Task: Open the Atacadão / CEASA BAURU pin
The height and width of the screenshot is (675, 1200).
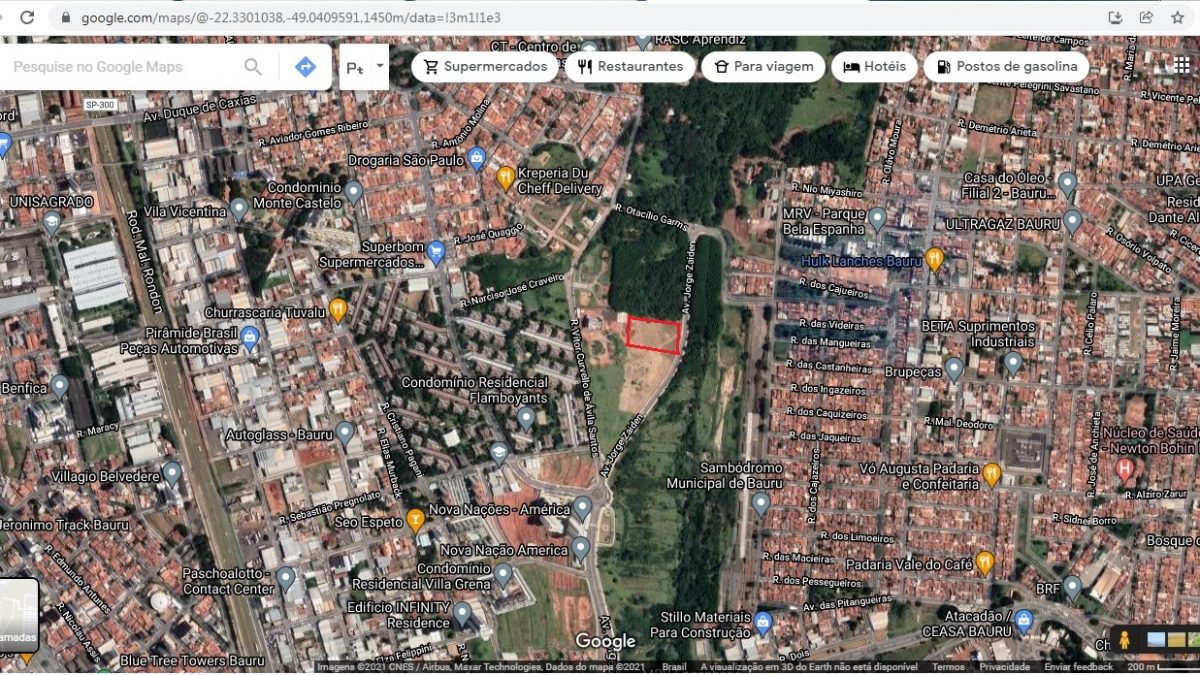Action: pyautogui.click(x=1023, y=622)
